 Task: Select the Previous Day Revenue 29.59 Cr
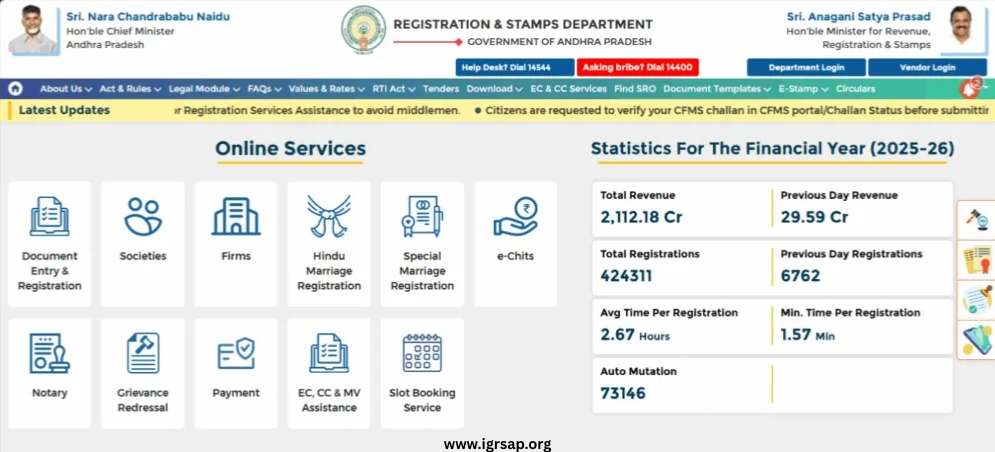pyautogui.click(x=814, y=217)
